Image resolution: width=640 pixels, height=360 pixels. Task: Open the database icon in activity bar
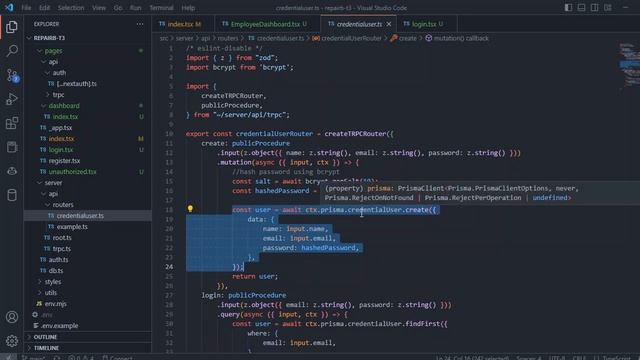click(x=12, y=195)
